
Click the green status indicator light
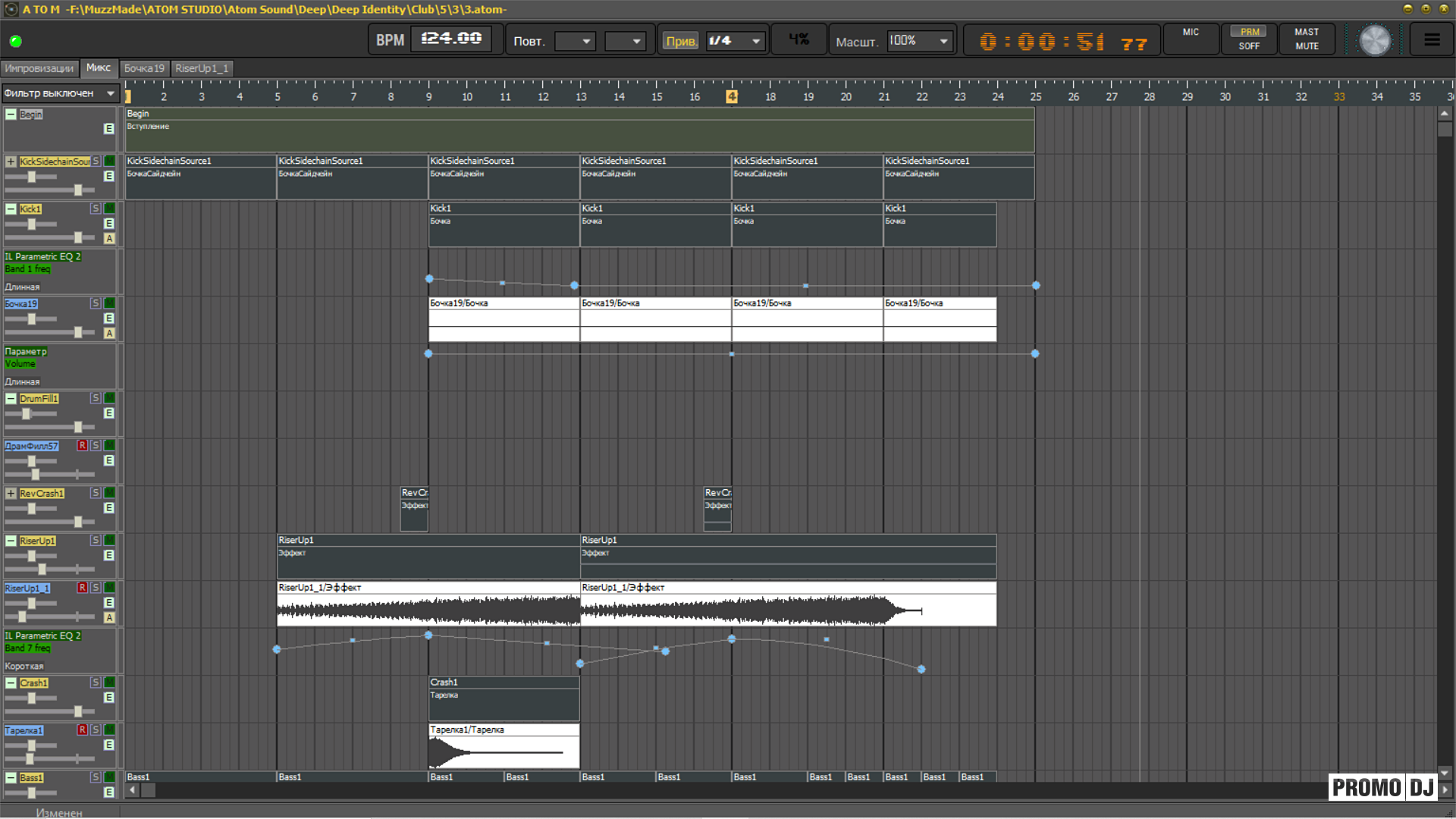(15, 41)
